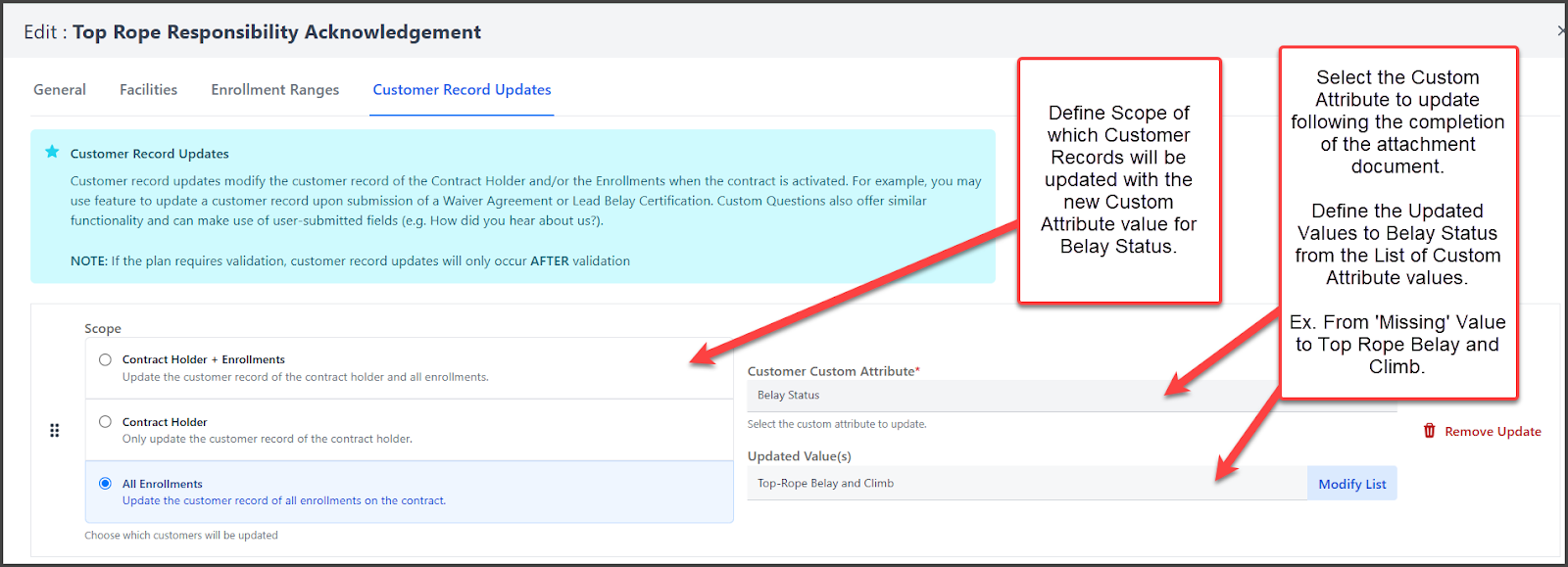
Task: Click the star icon in the info banner
Action: coord(52,152)
